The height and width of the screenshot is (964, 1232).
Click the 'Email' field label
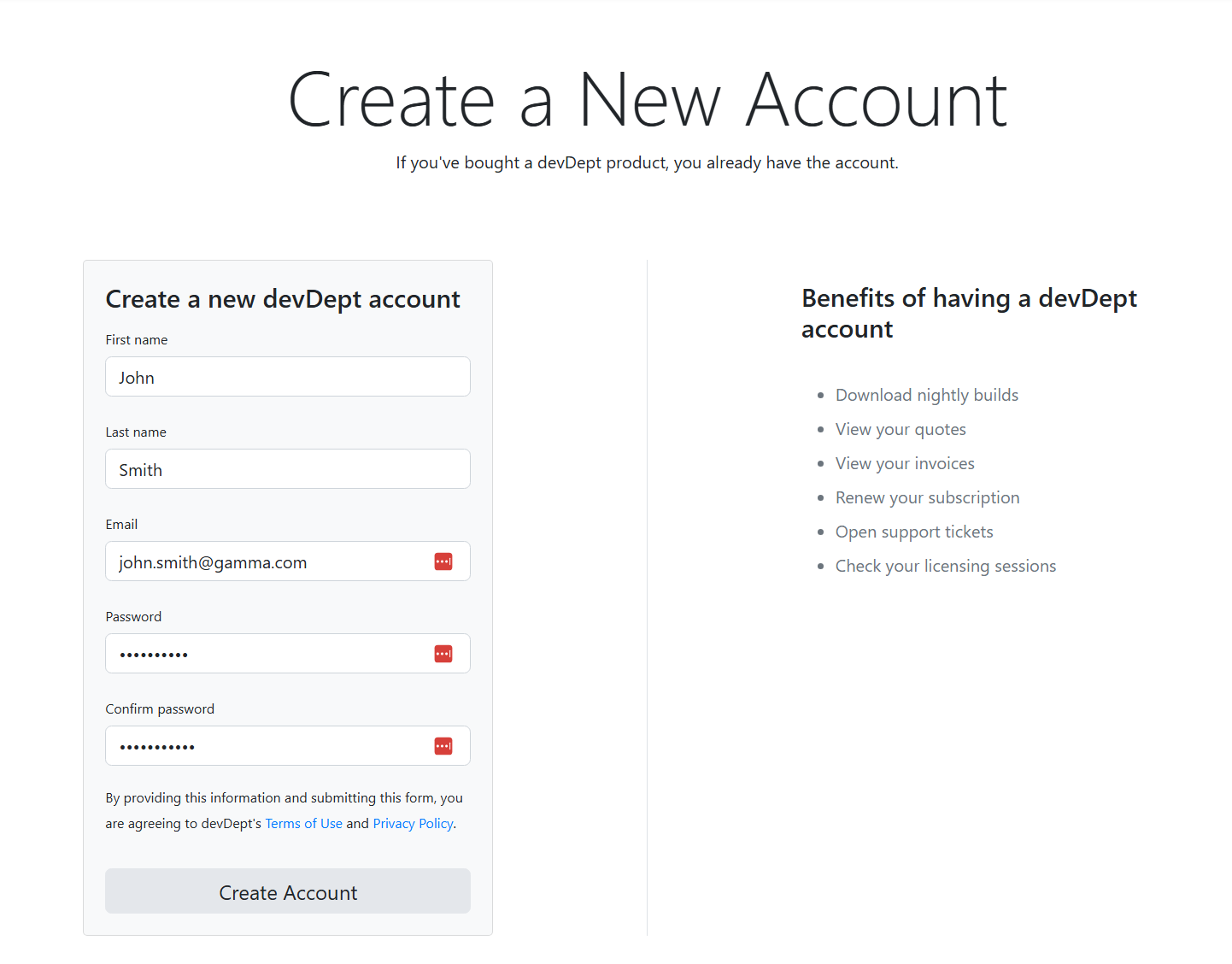click(x=121, y=525)
